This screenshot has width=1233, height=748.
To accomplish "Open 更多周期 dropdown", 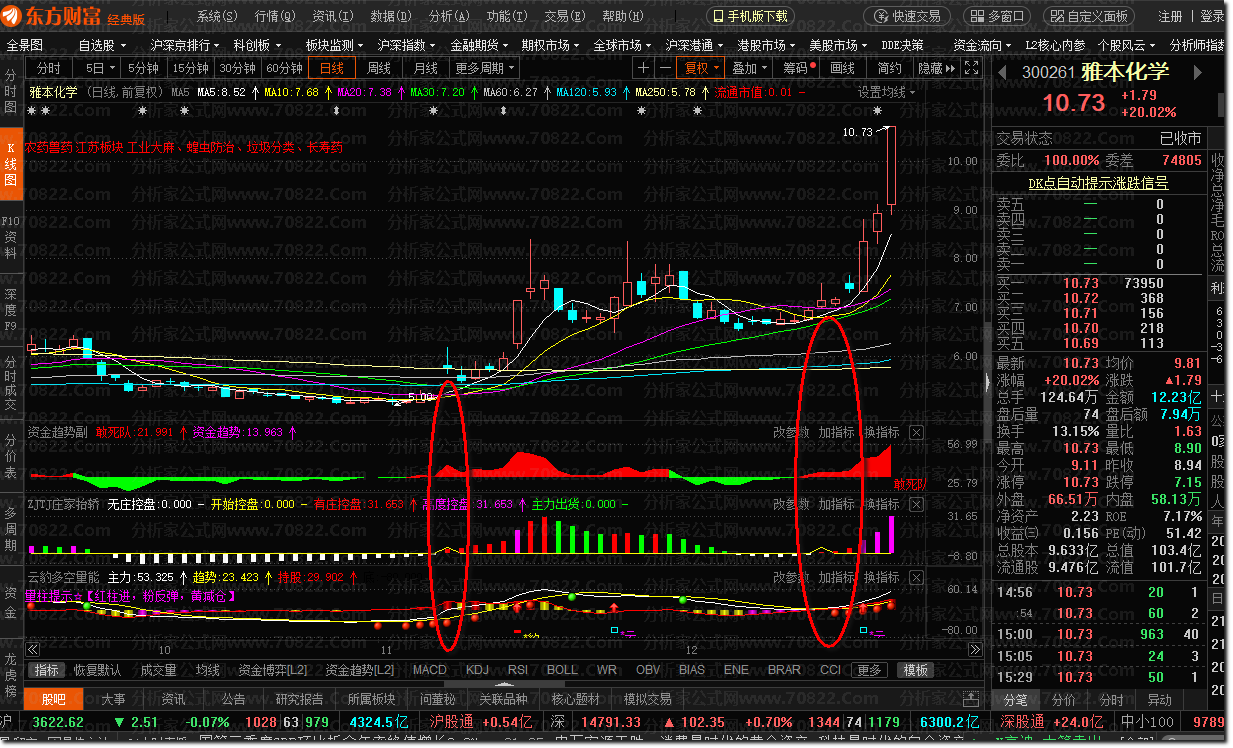I will click(484, 68).
